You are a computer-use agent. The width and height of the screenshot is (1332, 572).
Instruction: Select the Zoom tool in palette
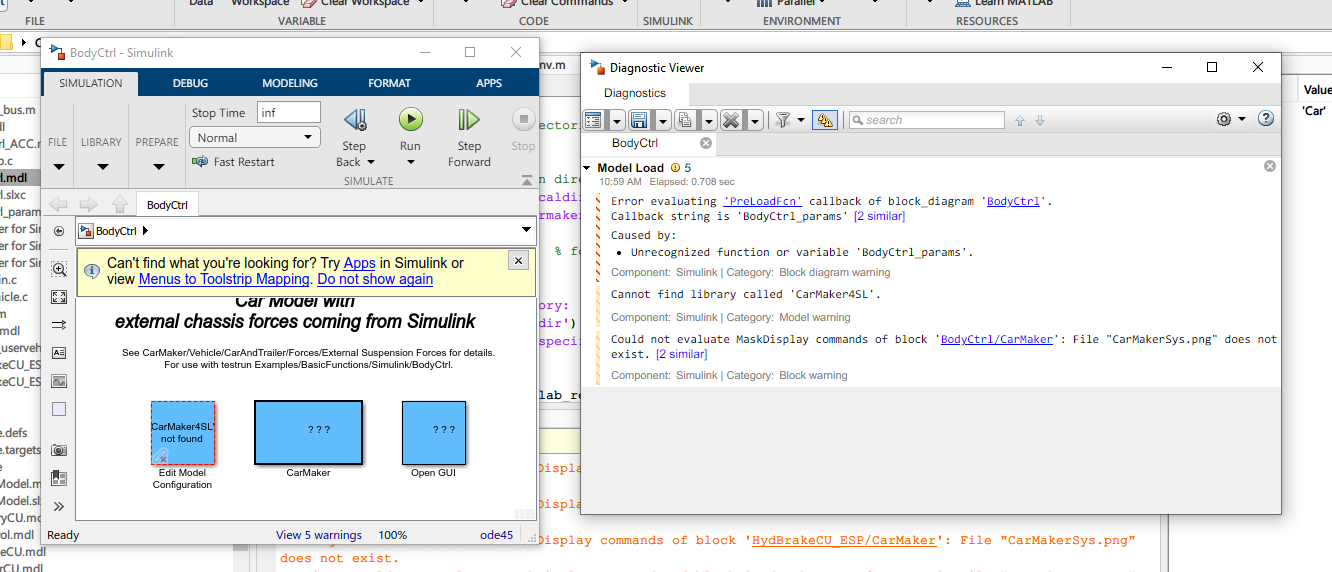[59, 269]
